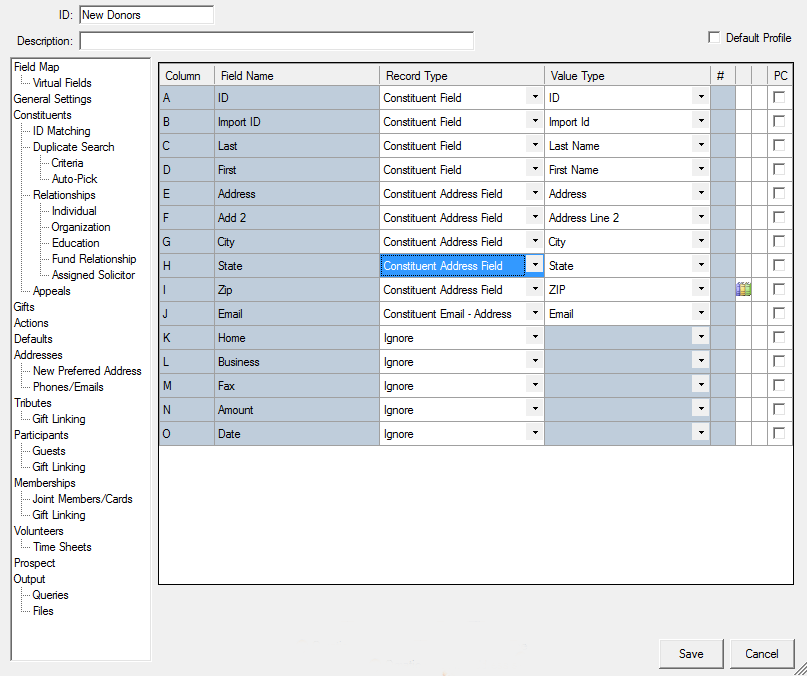807x676 pixels.
Task: Select Virtual Fields in the tree
Action: (62, 83)
